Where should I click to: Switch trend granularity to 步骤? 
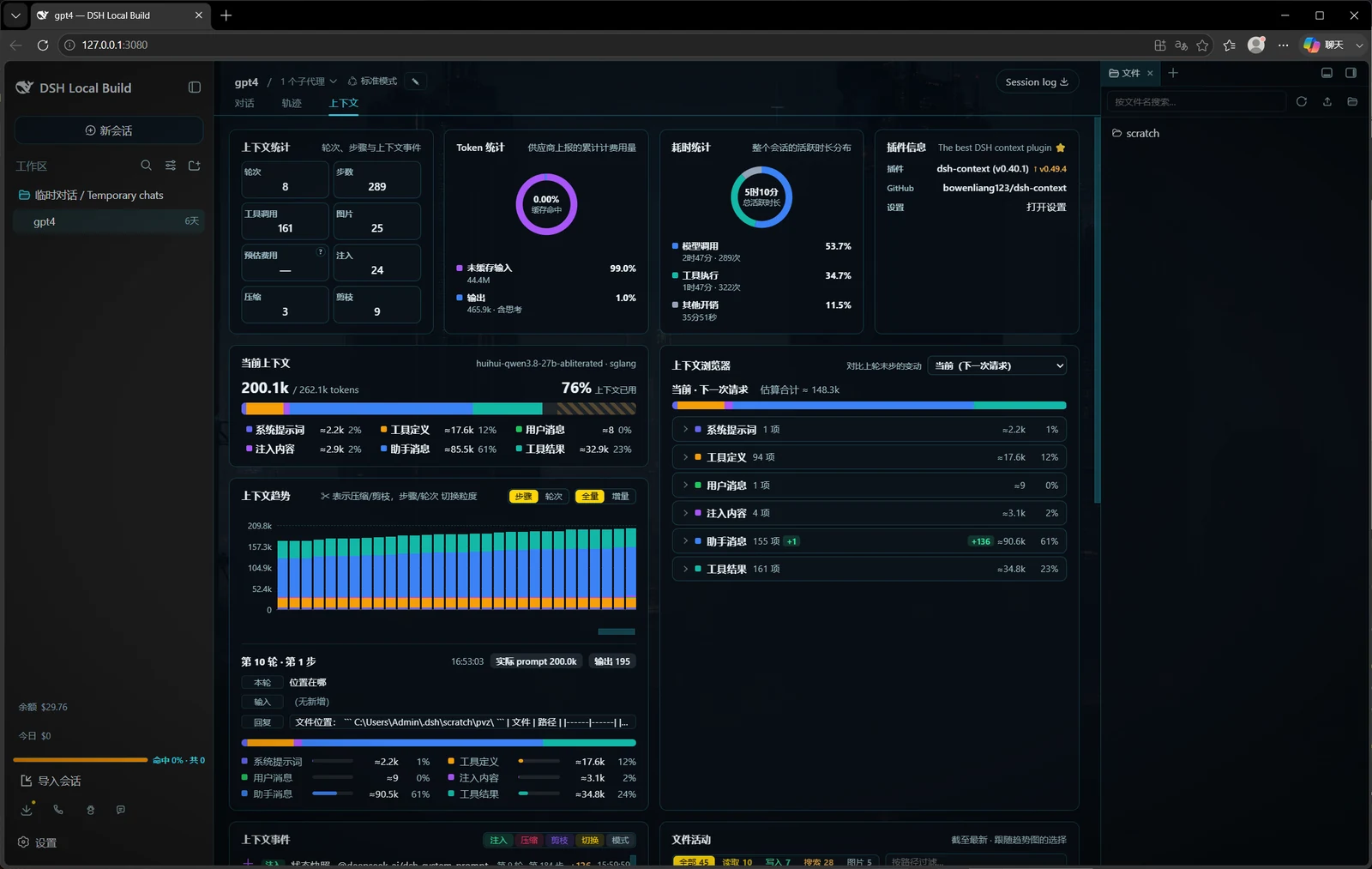(523, 496)
